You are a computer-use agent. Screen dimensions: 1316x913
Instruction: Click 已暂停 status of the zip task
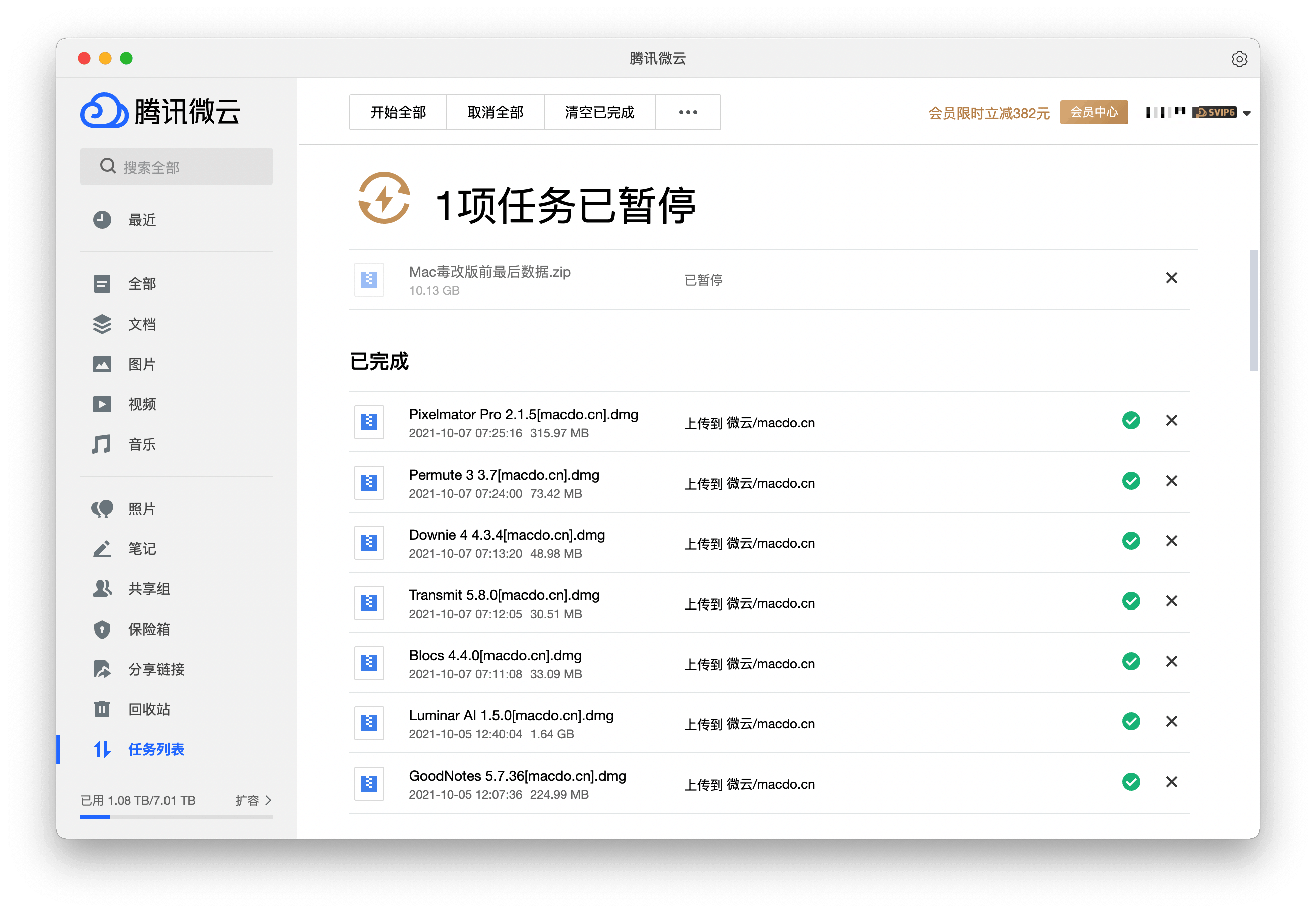(x=703, y=280)
